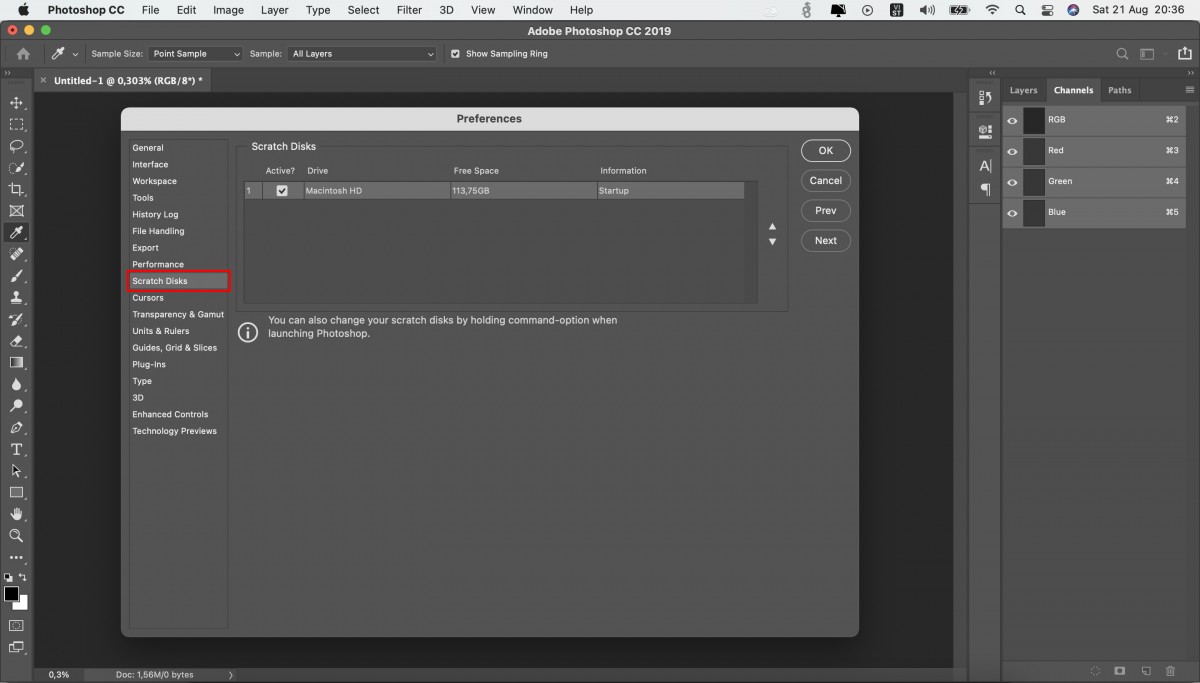Click the foreground color swatch
1200x683 pixels.
click(12, 594)
